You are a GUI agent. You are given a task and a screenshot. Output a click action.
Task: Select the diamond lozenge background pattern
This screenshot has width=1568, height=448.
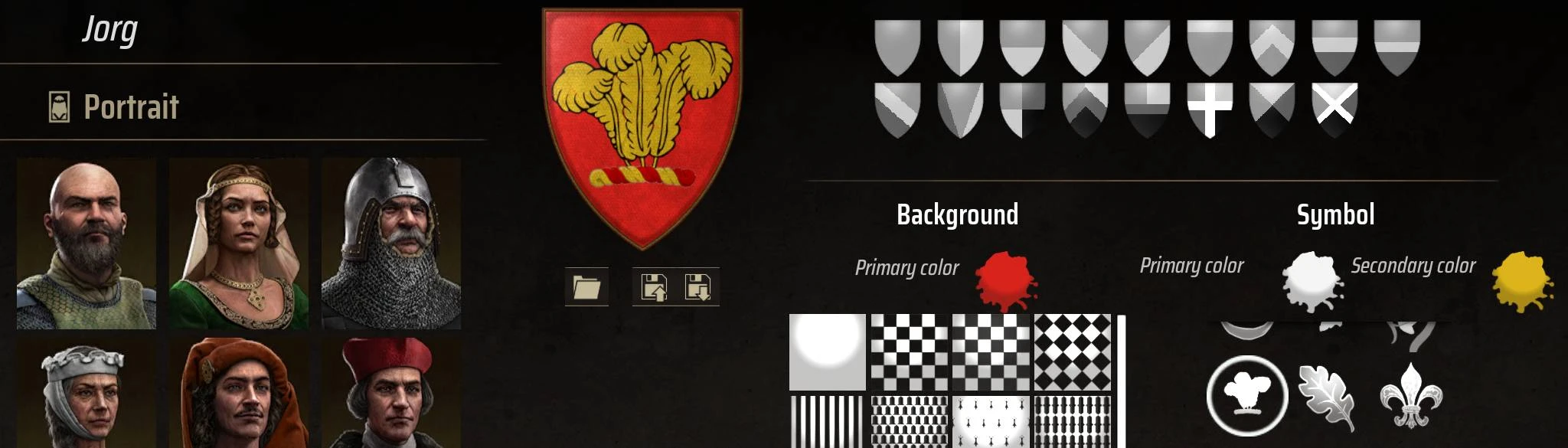click(x=1073, y=352)
